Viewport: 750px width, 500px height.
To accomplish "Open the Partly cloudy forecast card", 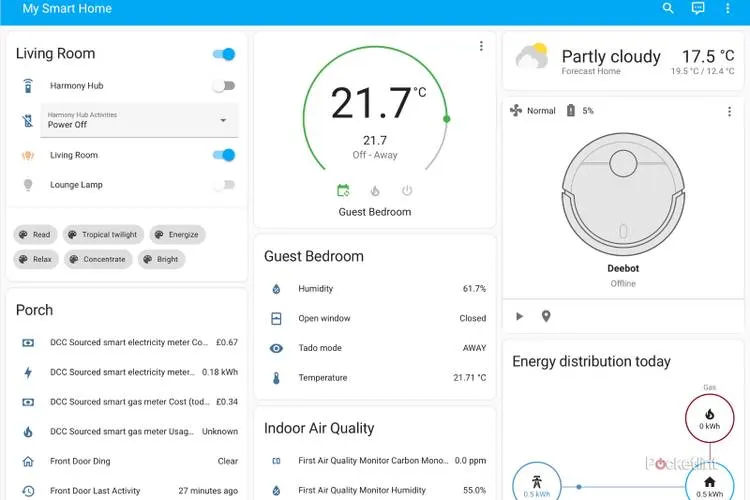I will point(623,60).
